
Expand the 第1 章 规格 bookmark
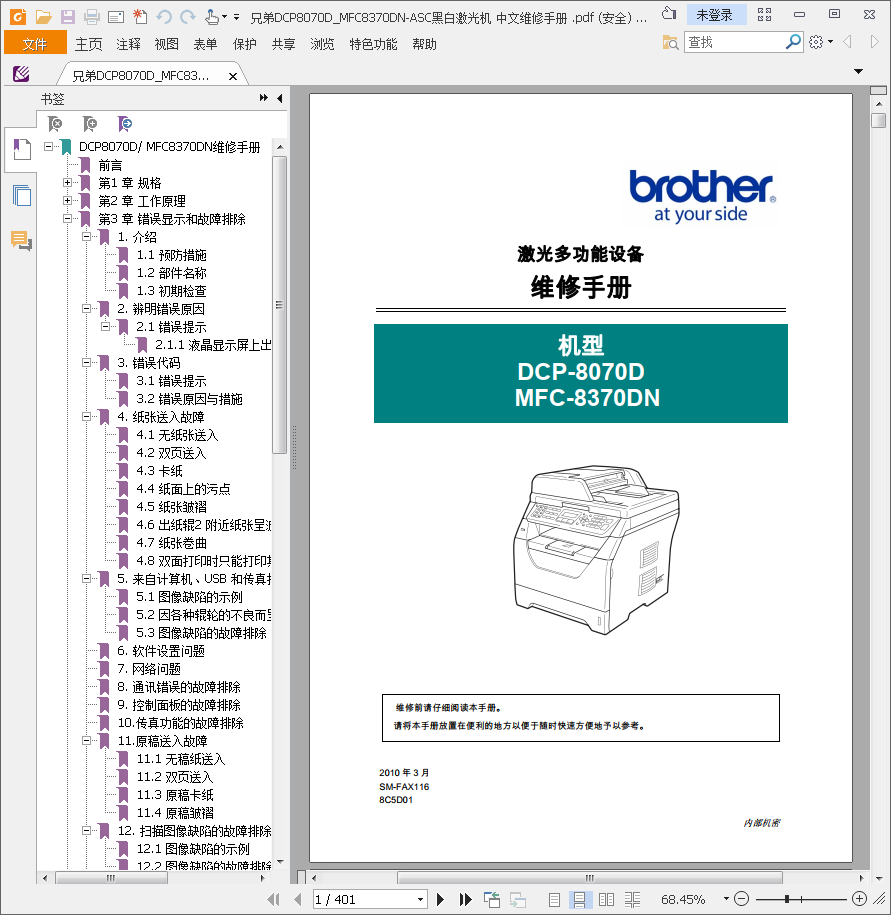tap(68, 183)
